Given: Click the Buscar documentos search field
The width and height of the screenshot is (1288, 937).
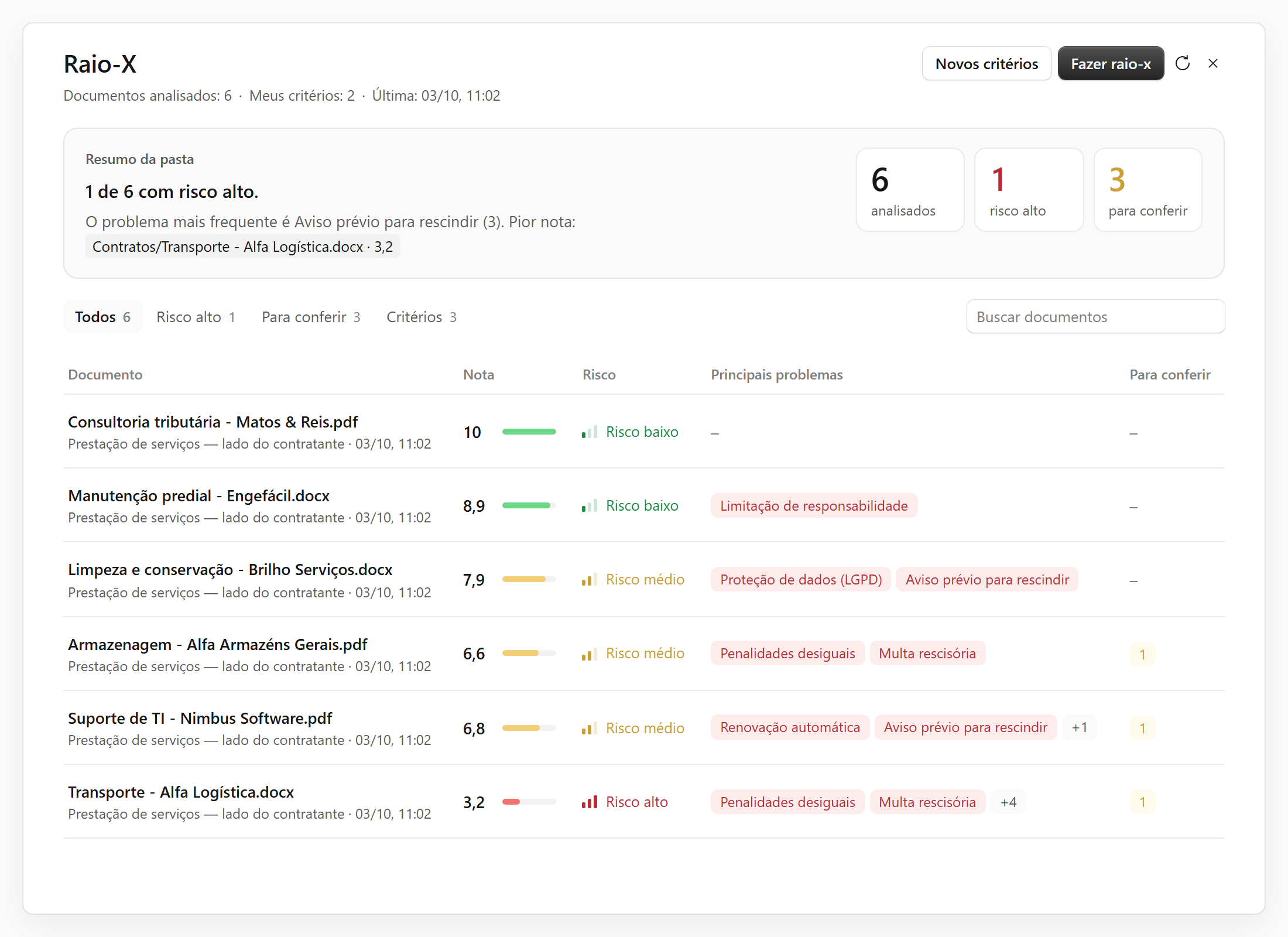Looking at the screenshot, I should click(x=1095, y=317).
